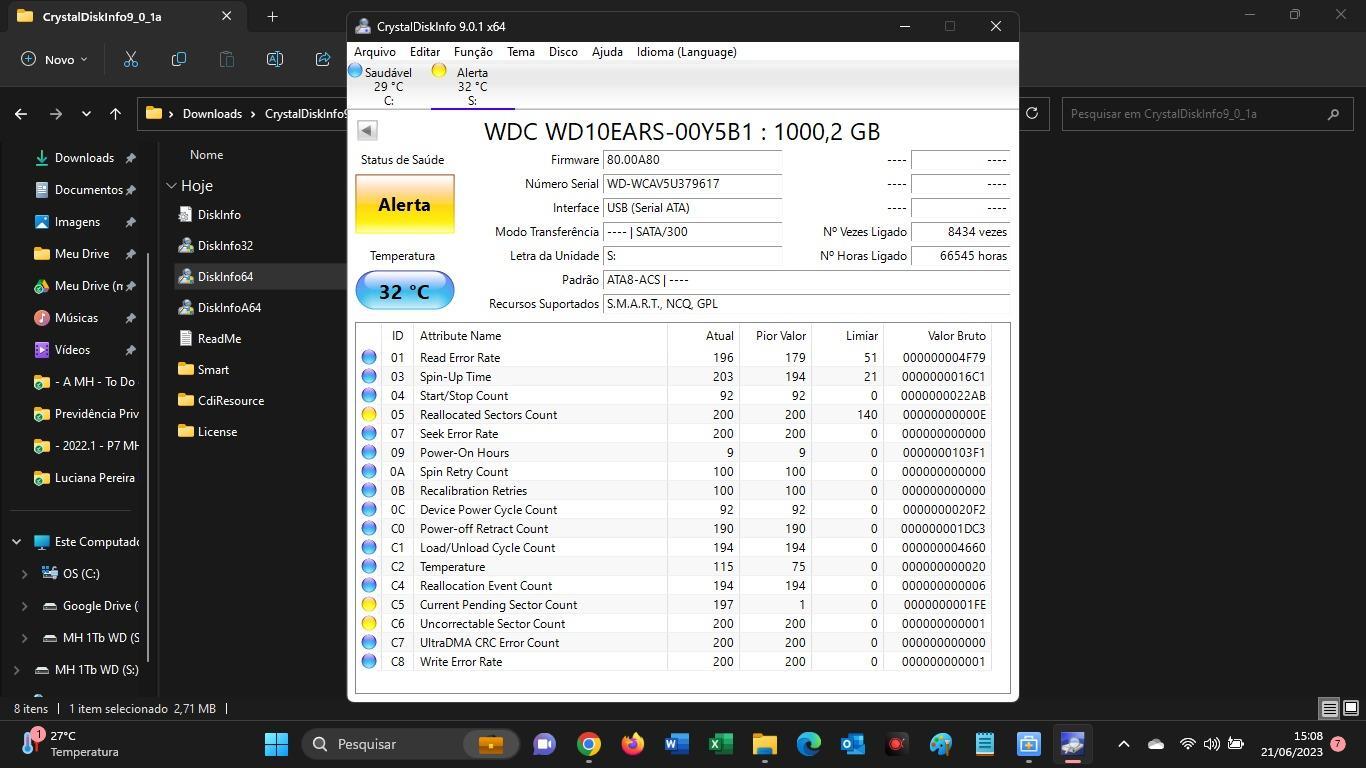Open the Tema menu
Viewport: 1366px width, 768px height.
click(520, 52)
